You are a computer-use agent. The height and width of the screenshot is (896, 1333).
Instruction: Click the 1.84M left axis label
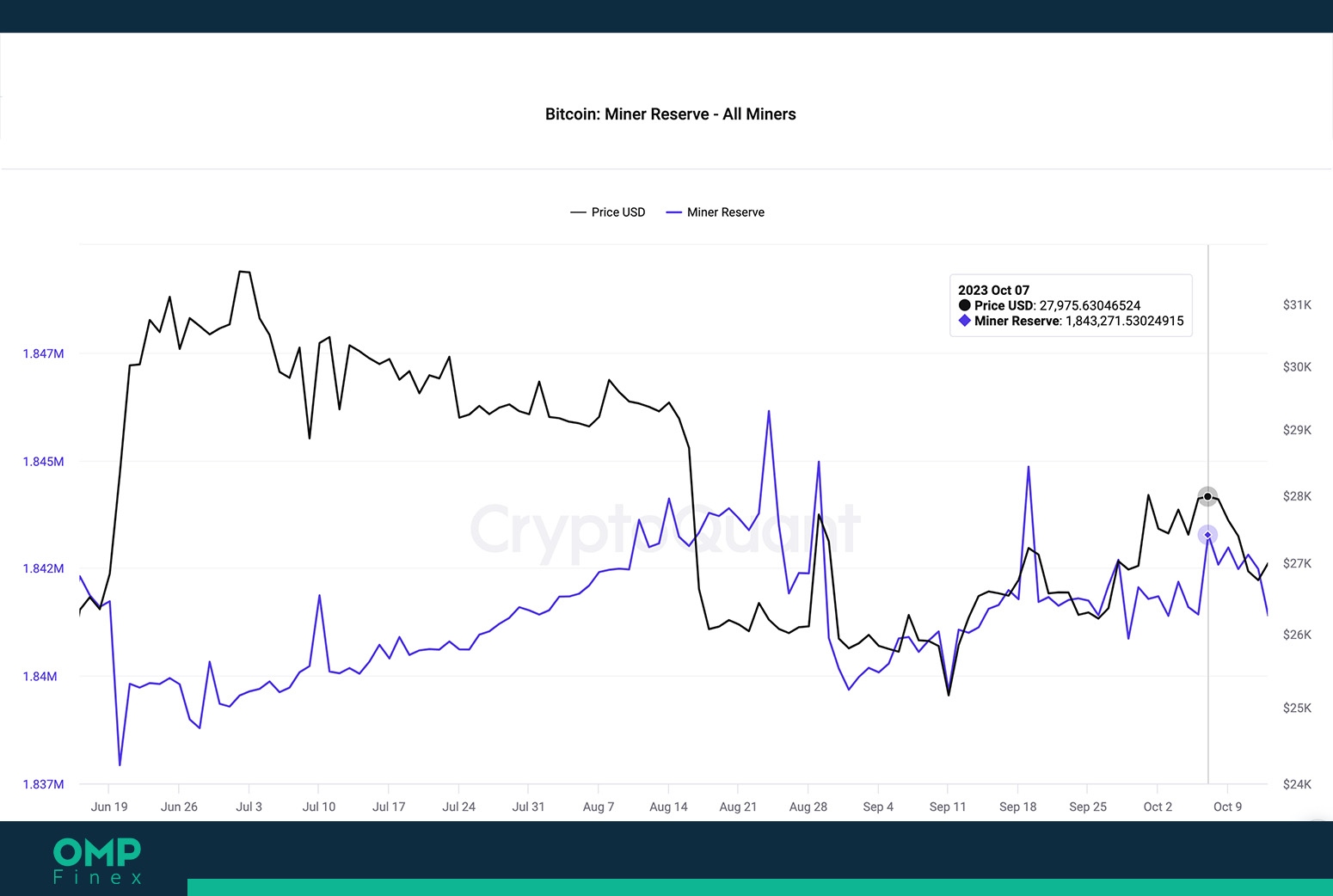[40, 677]
